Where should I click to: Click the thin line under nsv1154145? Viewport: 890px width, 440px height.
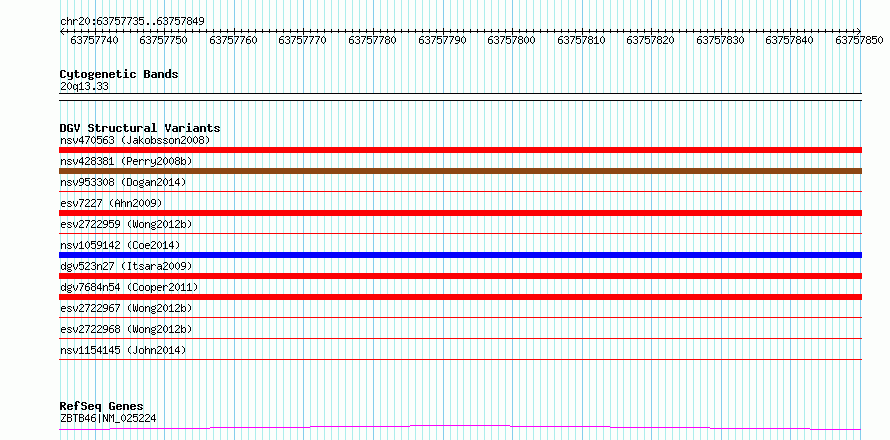[460, 359]
